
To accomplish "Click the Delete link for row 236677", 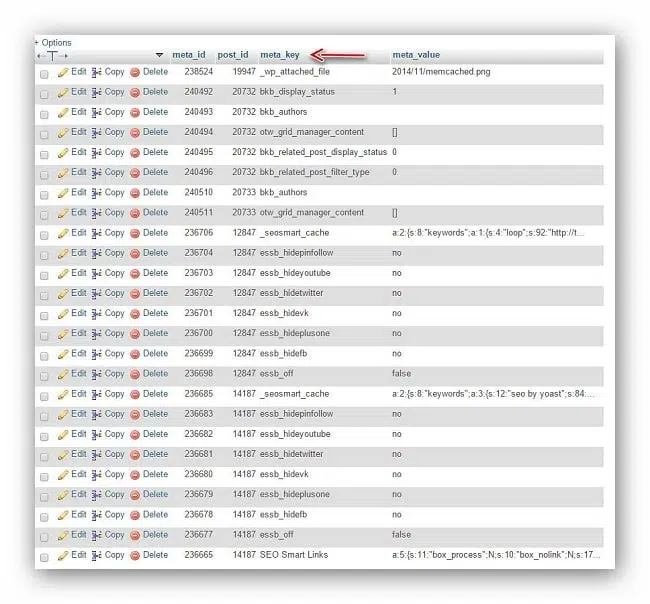I will click(x=155, y=535).
